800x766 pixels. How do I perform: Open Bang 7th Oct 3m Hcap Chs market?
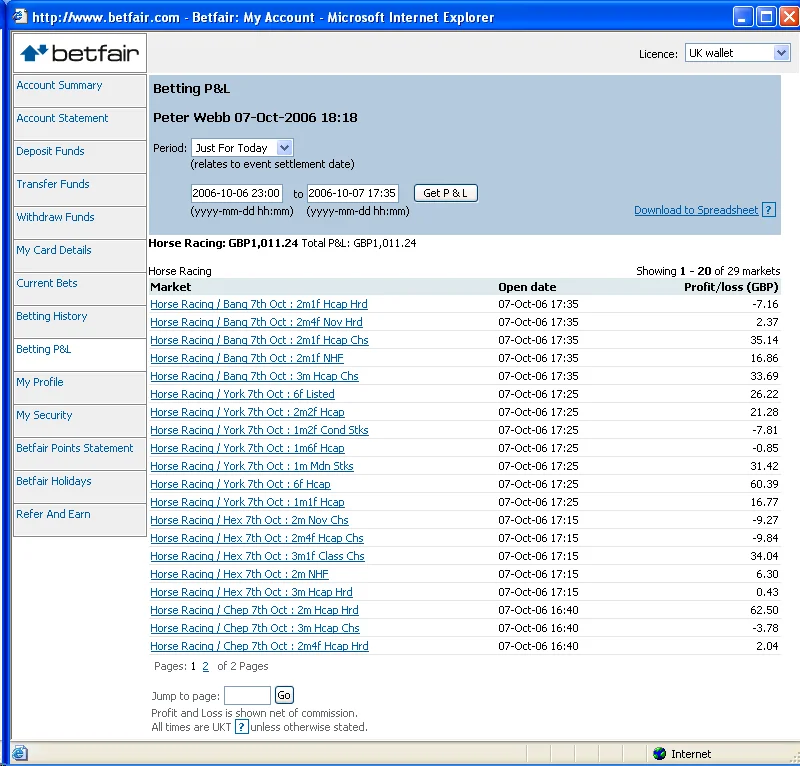(x=254, y=376)
